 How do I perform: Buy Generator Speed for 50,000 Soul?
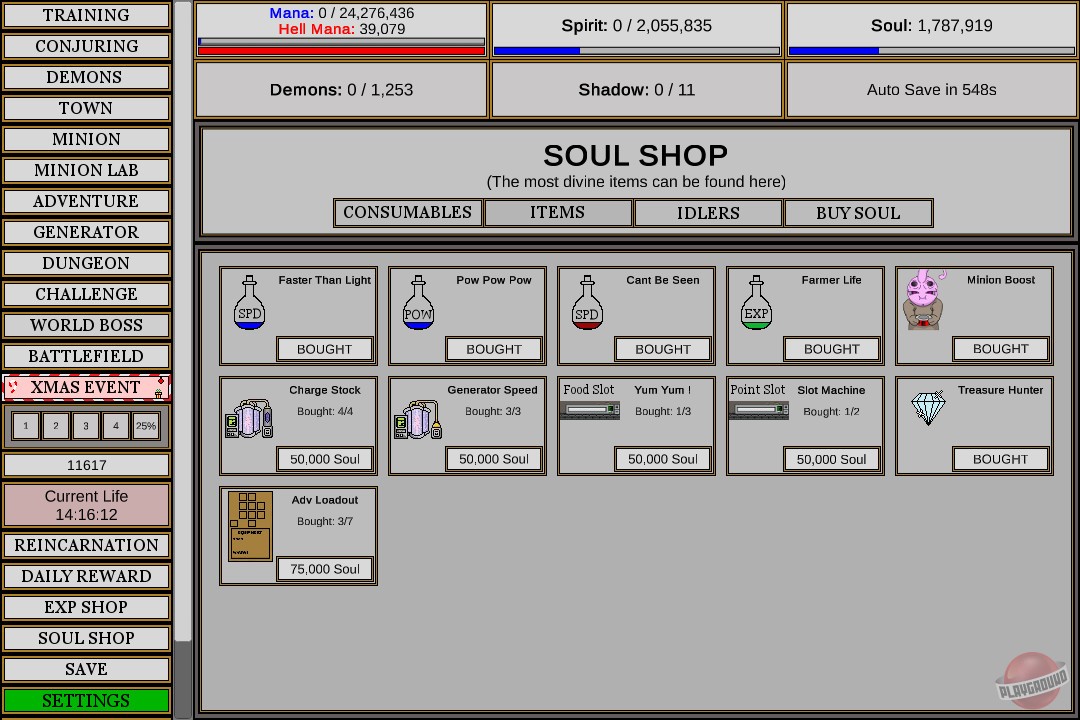point(494,459)
